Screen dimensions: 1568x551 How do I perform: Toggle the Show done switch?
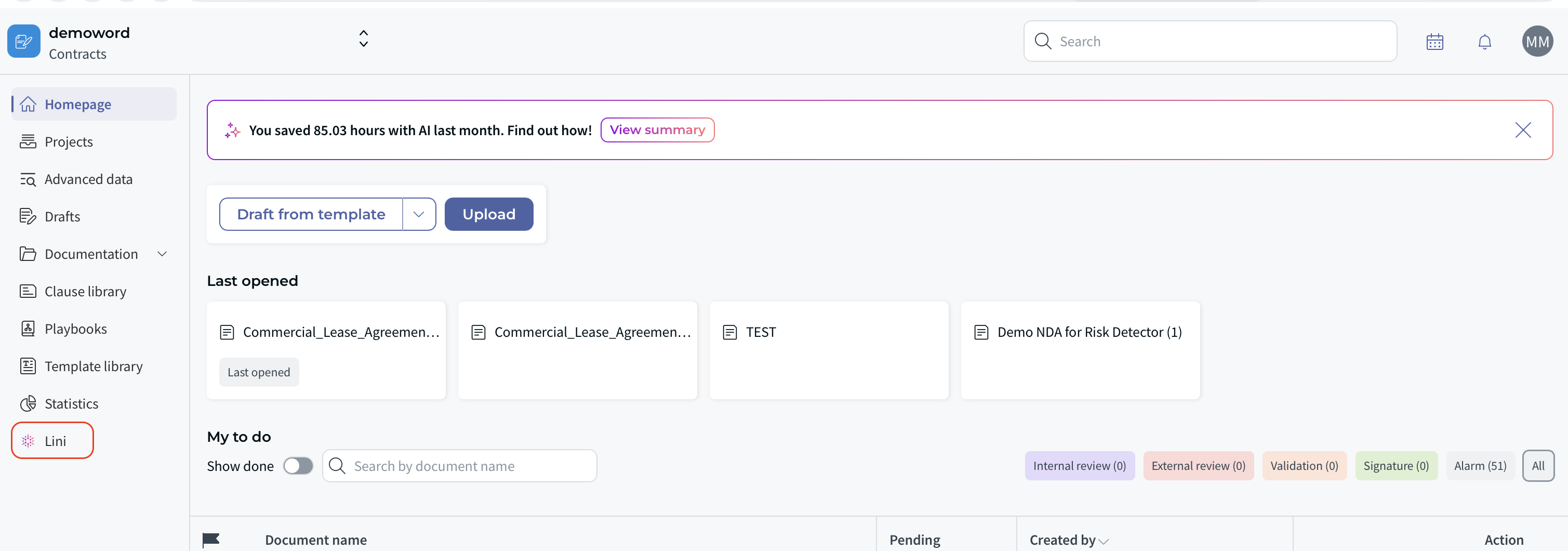tap(298, 466)
